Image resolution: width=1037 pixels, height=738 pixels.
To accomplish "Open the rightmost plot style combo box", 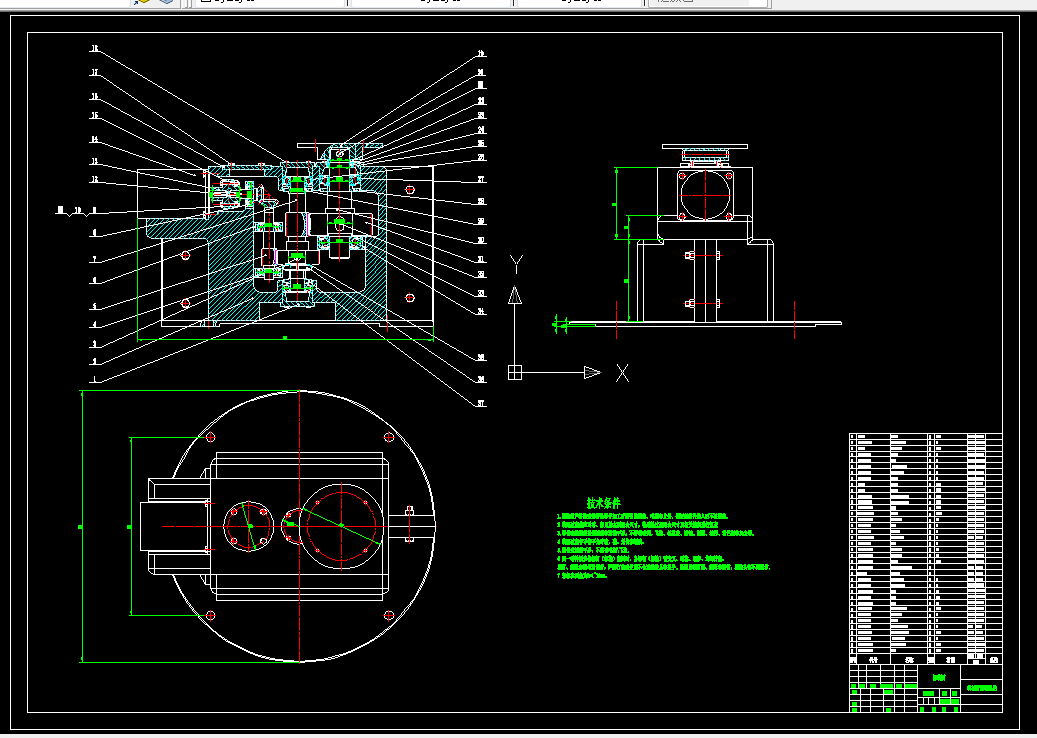I will (x=708, y=2).
